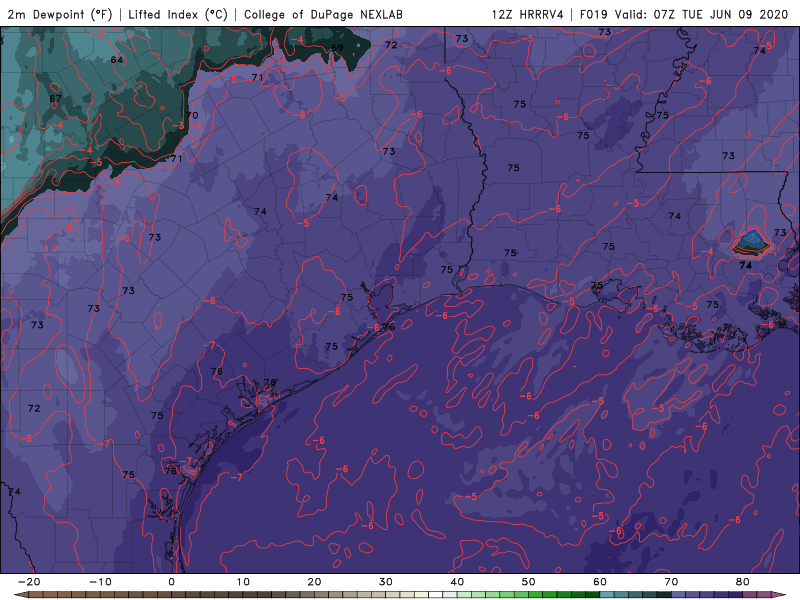Image resolution: width=800 pixels, height=600 pixels.
Task: Click the 20 label on the color scale
Action: pos(314,582)
